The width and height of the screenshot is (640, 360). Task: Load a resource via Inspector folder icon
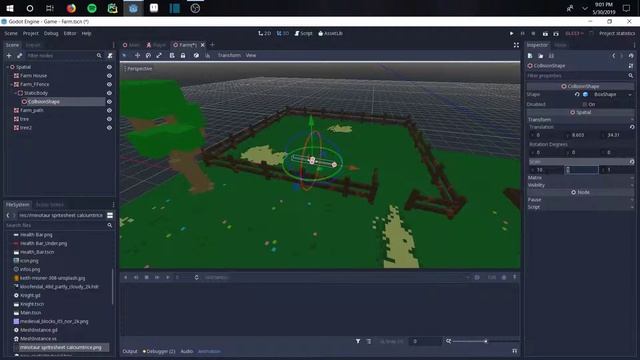[x=540, y=56]
